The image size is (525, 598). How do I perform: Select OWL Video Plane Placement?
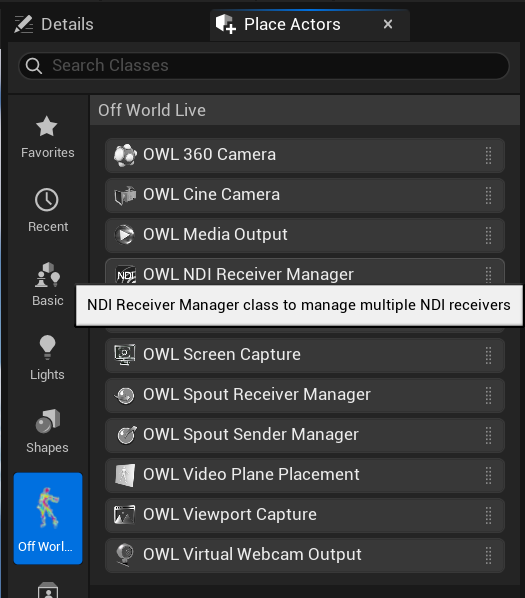(305, 475)
